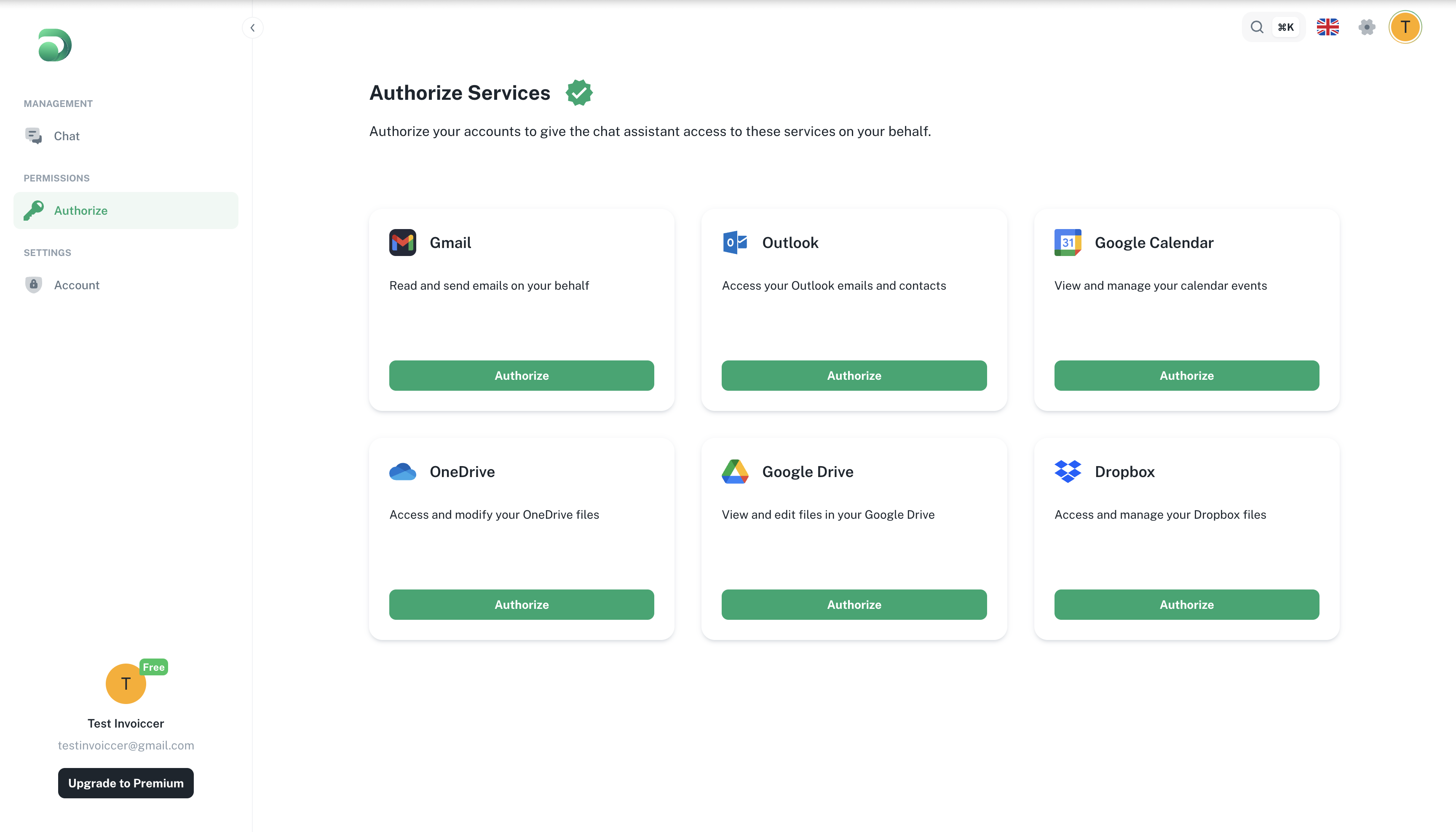The height and width of the screenshot is (832, 1456).
Task: Open the search bar with ⌘K
Action: click(1274, 27)
